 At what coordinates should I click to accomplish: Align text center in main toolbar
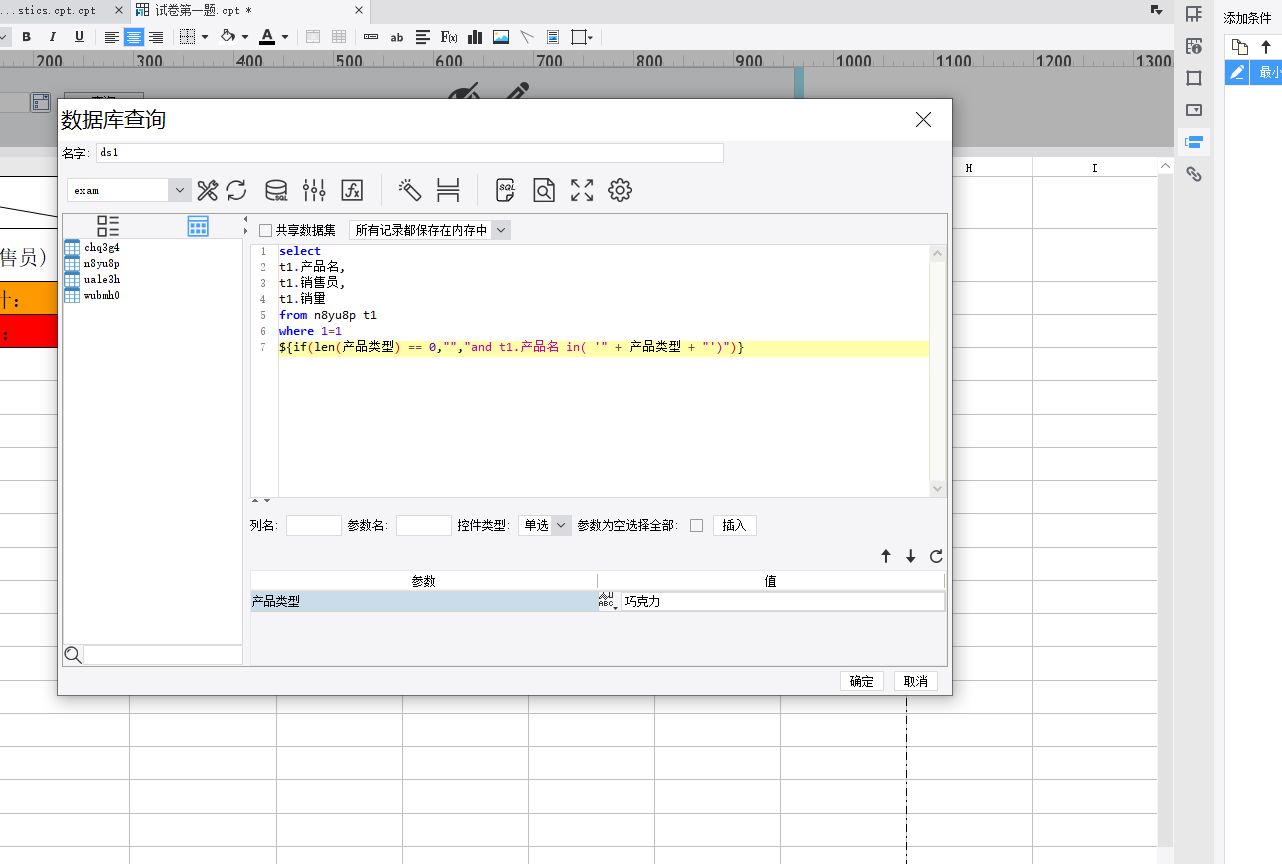134,37
